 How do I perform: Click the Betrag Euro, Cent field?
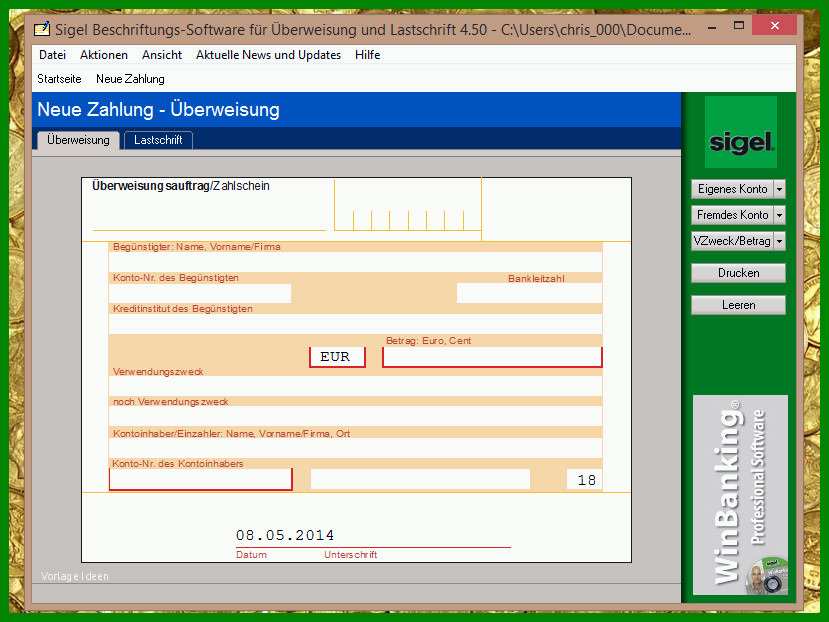[x=492, y=357]
